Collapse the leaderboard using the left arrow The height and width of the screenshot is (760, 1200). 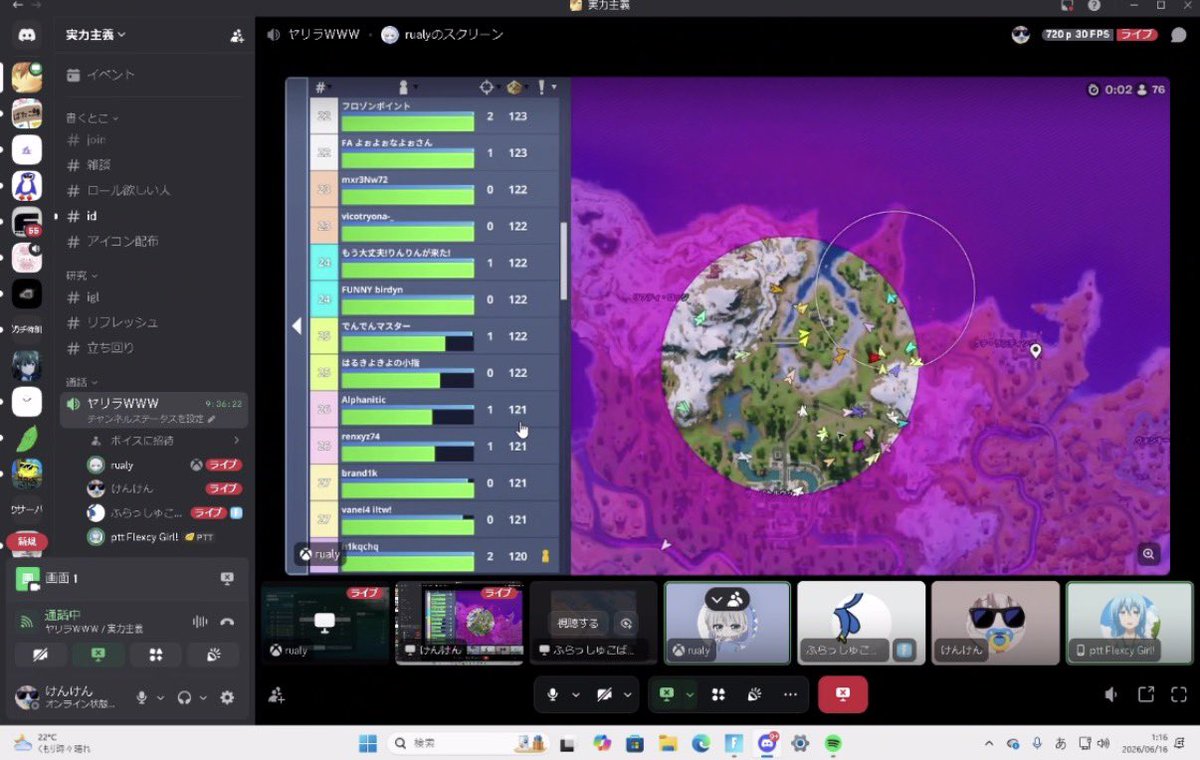[297, 326]
